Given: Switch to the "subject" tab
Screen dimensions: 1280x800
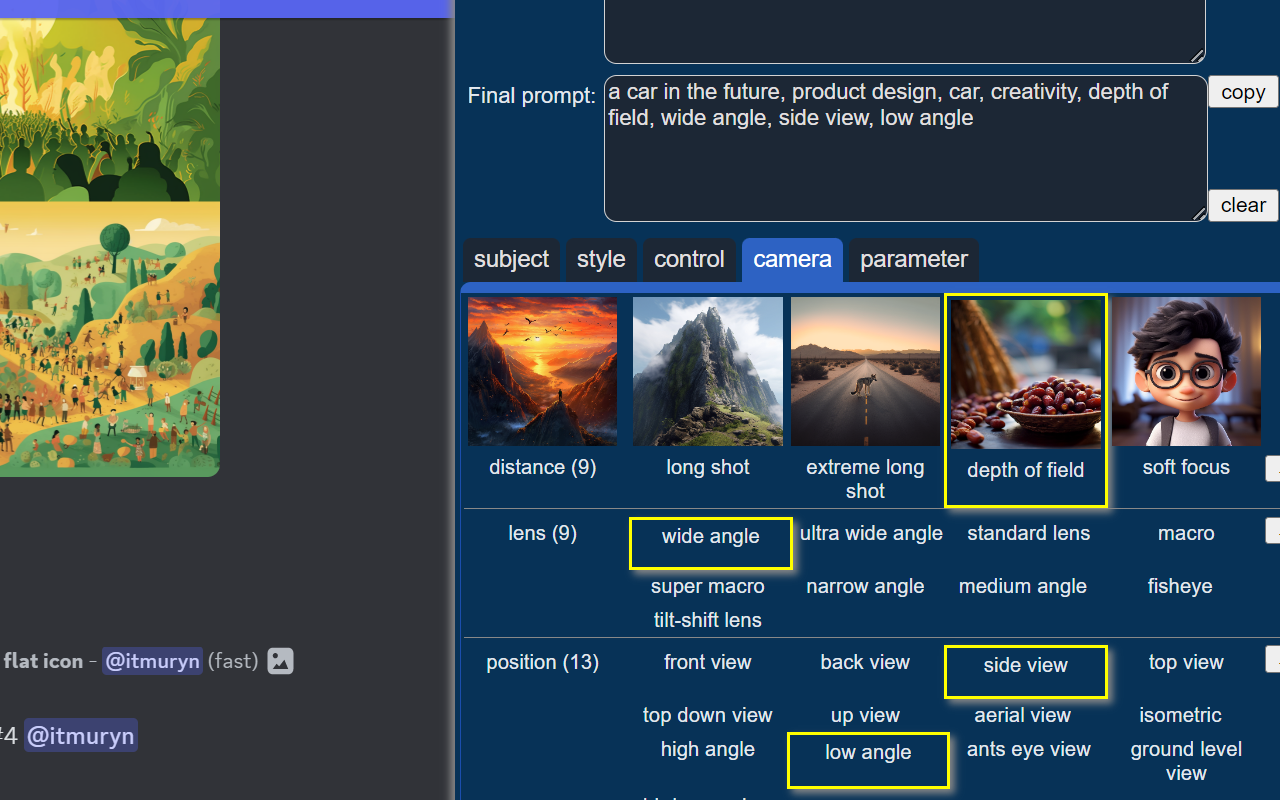Looking at the screenshot, I should [511, 259].
